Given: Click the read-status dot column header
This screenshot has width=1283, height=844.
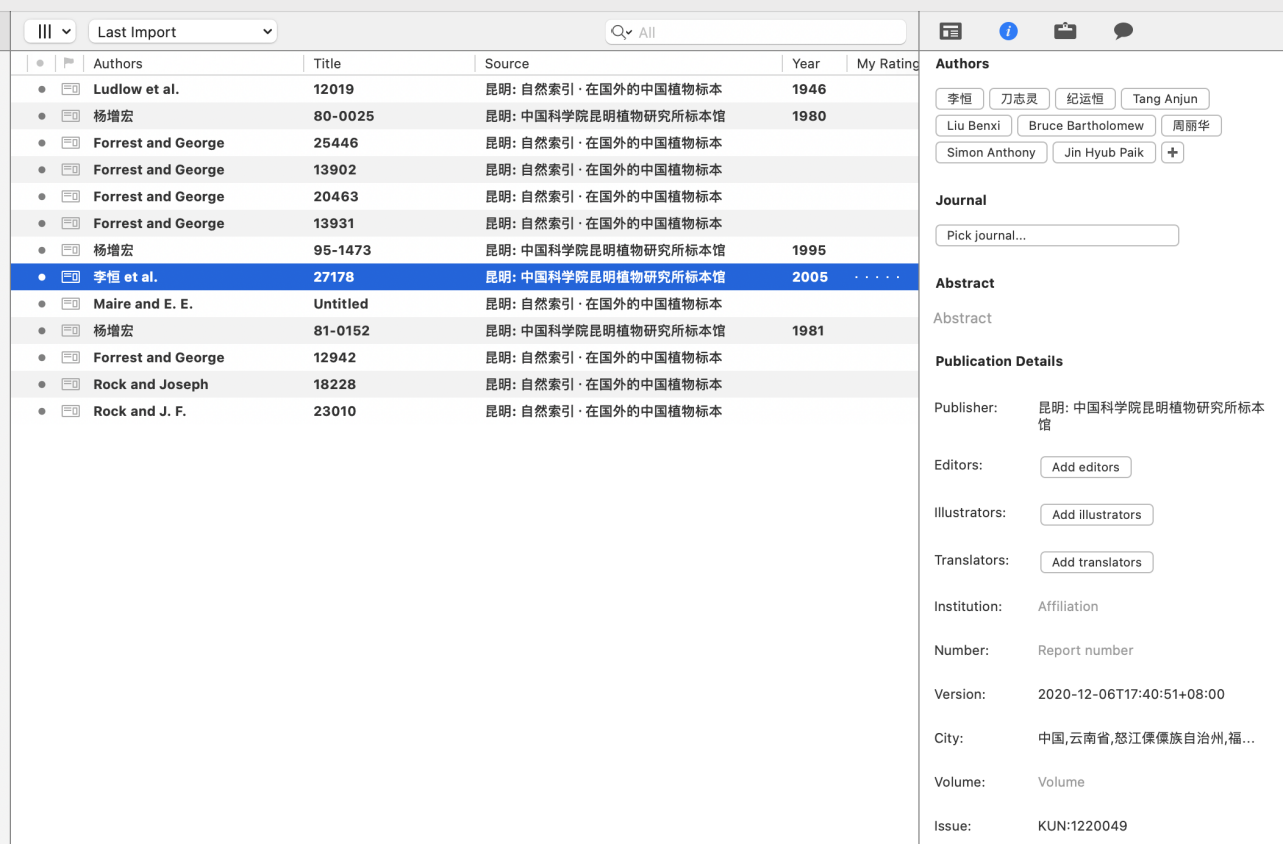Looking at the screenshot, I should (40, 63).
